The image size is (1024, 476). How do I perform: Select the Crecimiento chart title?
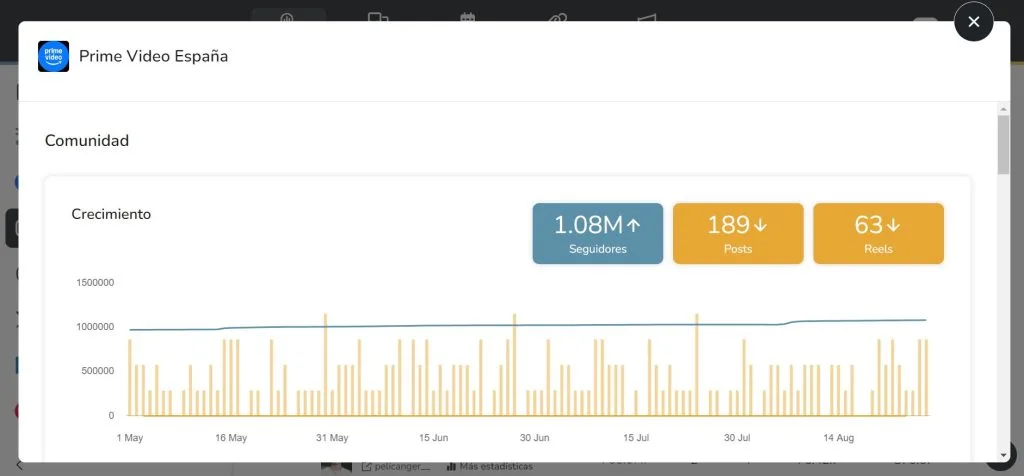111,214
